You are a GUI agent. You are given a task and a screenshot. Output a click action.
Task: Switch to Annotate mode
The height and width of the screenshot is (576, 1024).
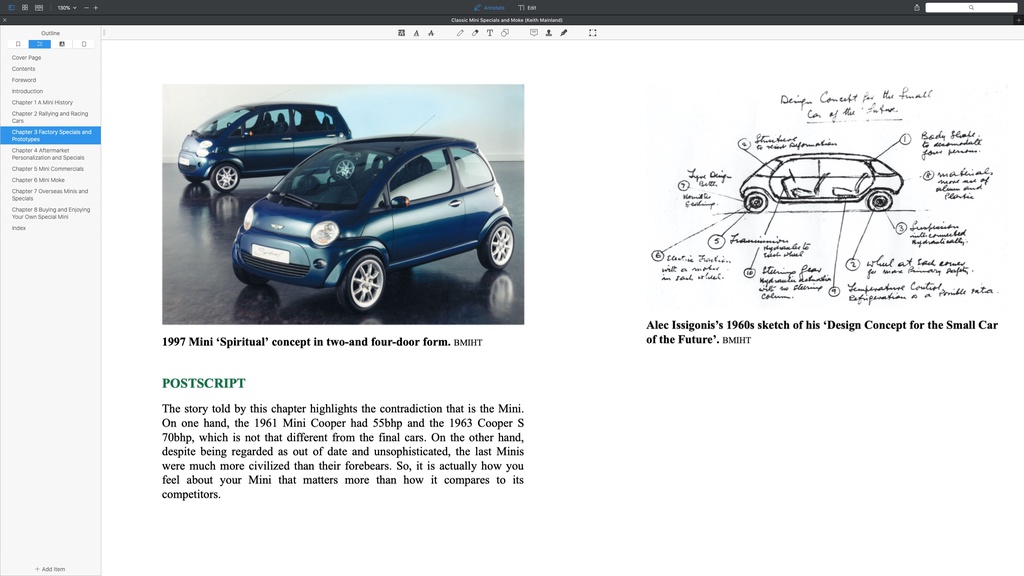489,7
